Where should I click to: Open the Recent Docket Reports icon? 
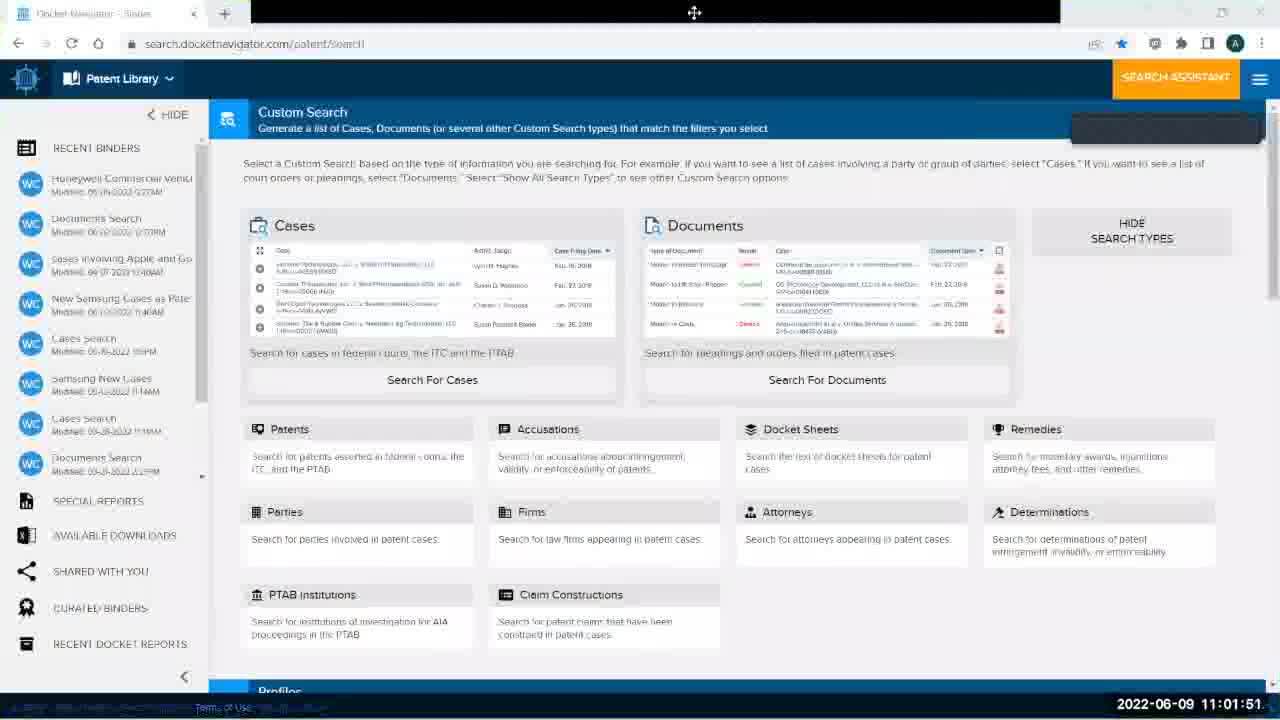click(x=27, y=644)
